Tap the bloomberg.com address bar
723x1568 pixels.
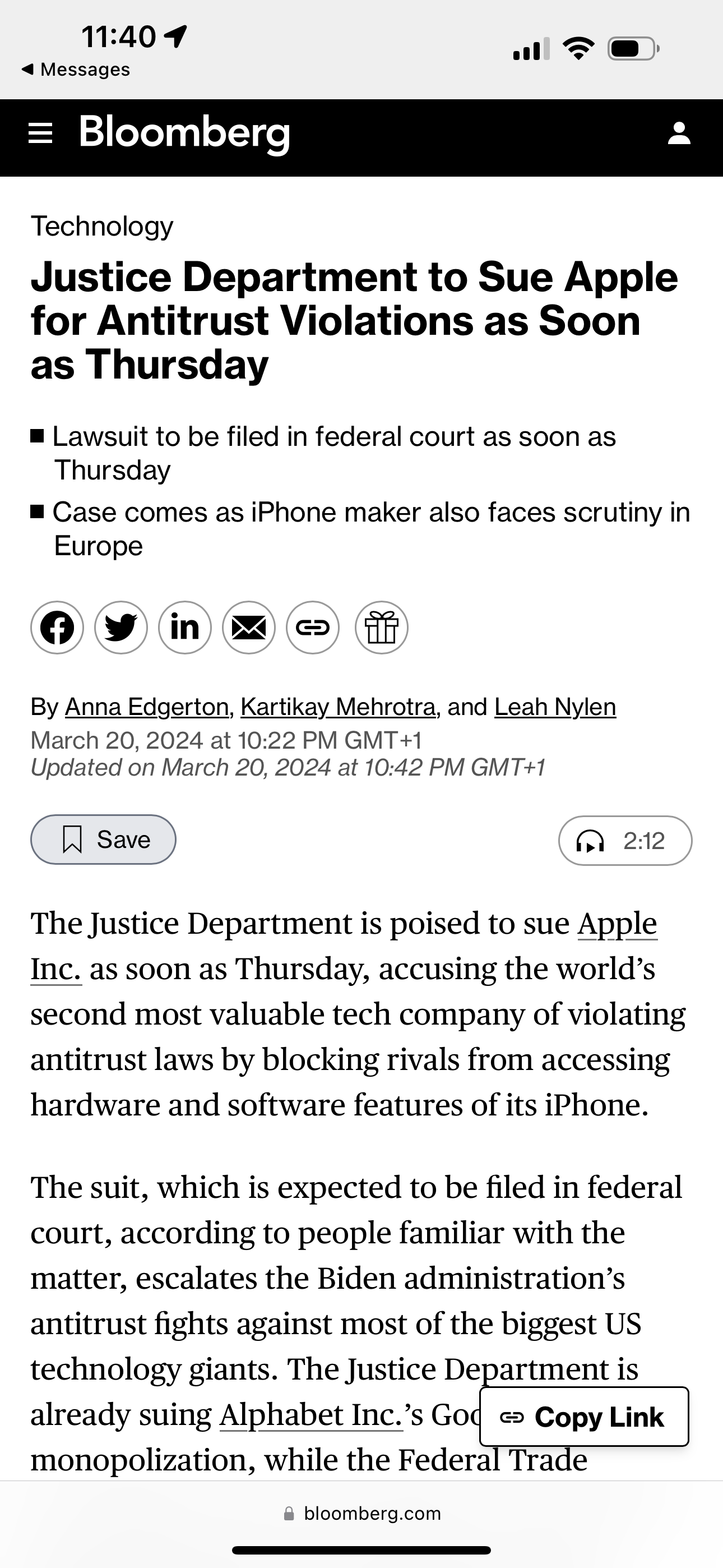(362, 1513)
